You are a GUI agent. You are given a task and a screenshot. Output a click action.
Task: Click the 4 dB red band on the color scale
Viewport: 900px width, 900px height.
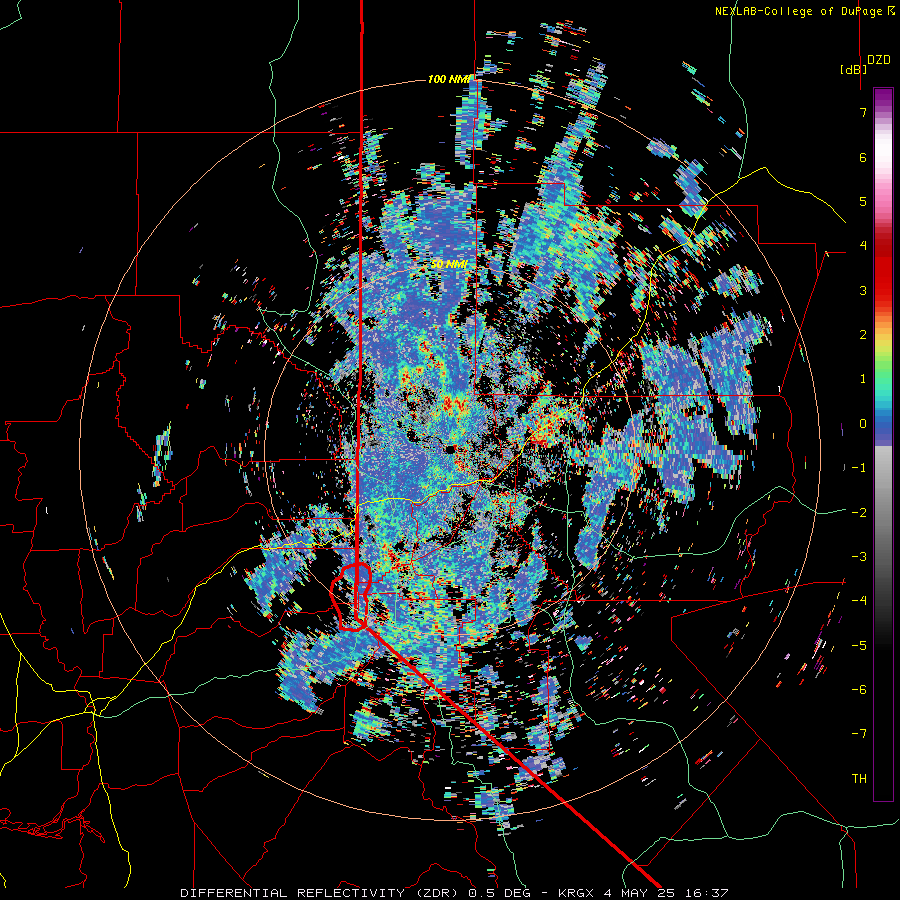click(883, 246)
